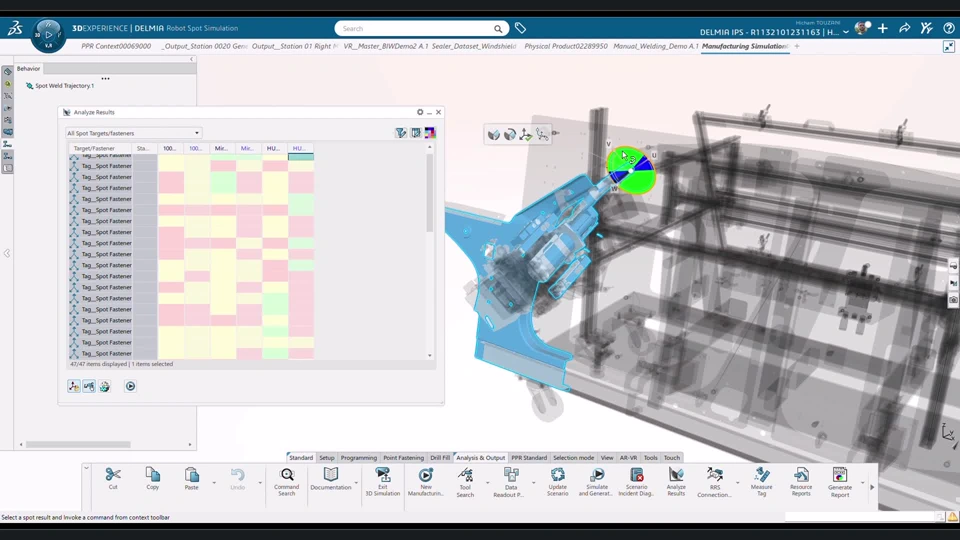Viewport: 960px width, 540px height.
Task: Collapse the Behavior side panel arrow
Action: pyautogui.click(x=192, y=59)
